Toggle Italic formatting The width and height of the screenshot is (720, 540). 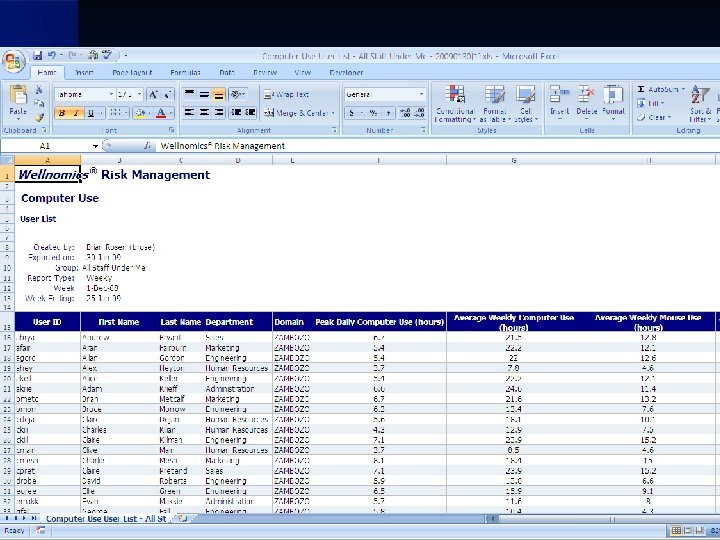(76, 113)
